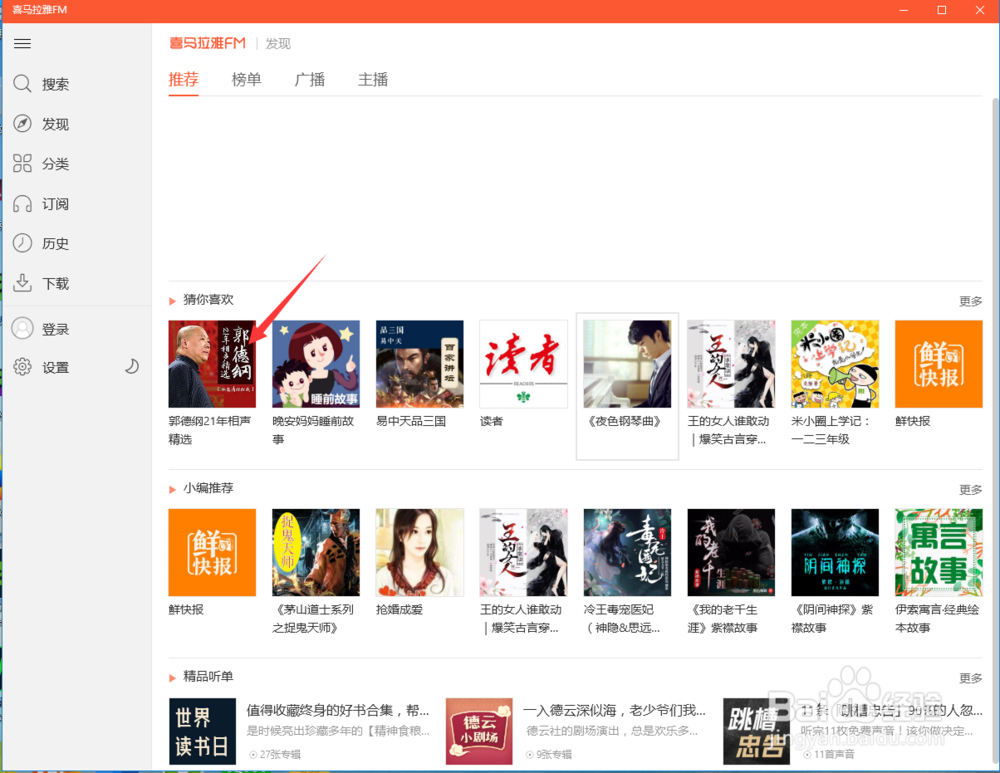Screen dimensions: 1000x773
Task: Open 冷王毒宠医妃 album cover
Action: [628, 552]
